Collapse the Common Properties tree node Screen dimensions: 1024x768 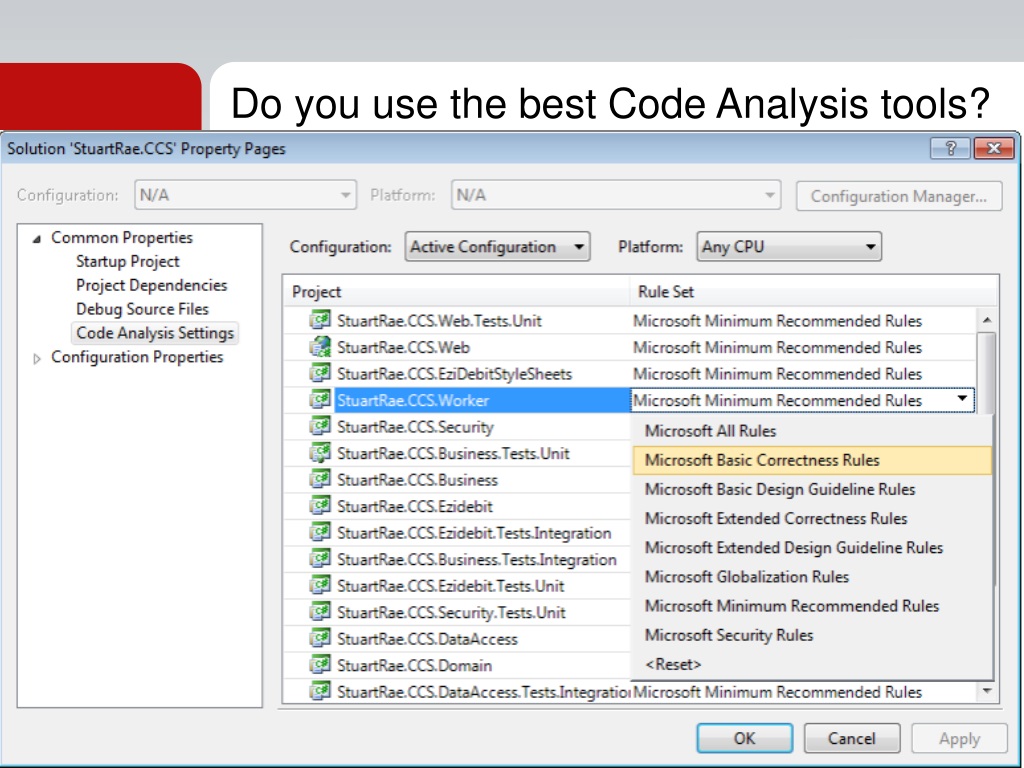point(37,239)
